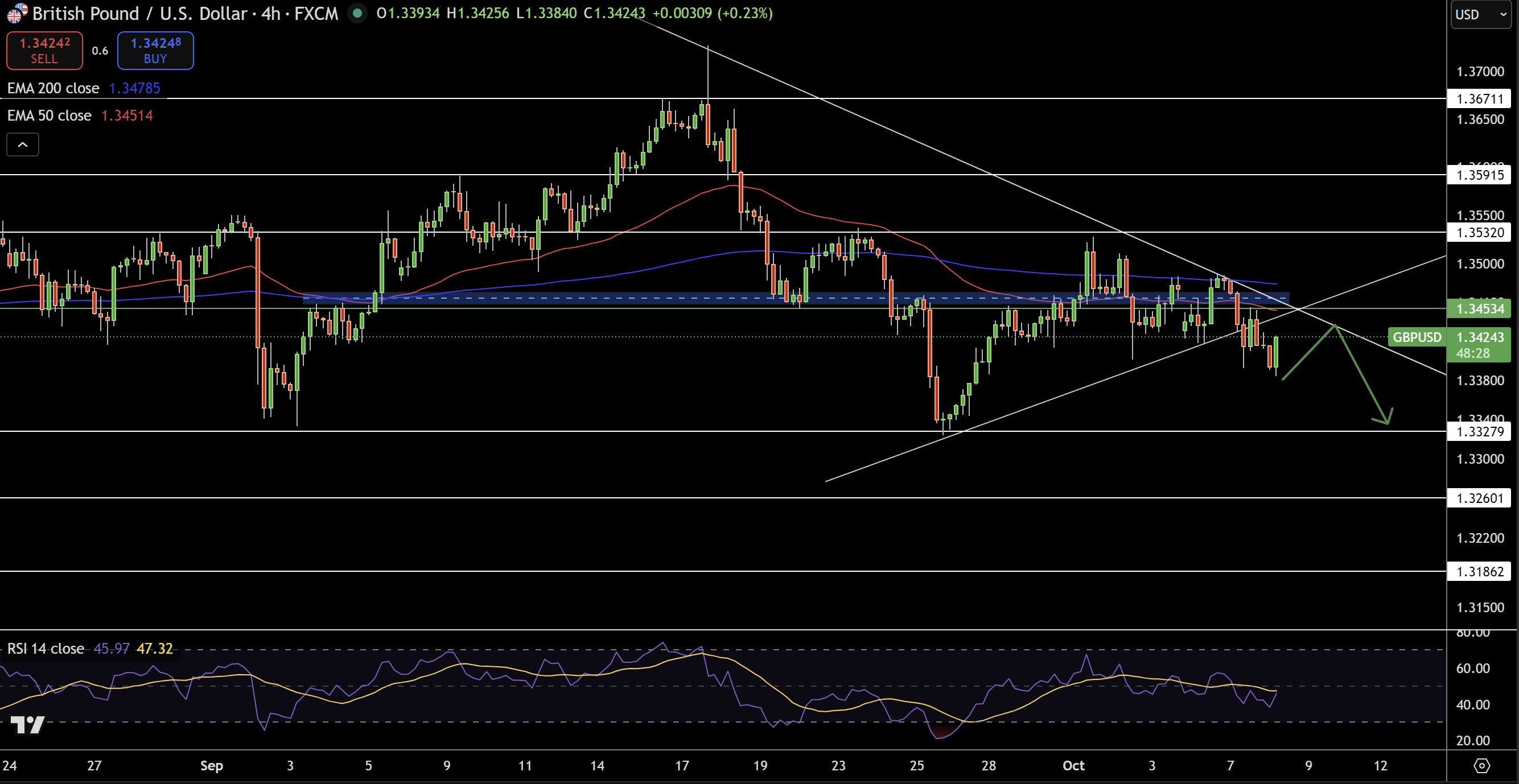The image size is (1519, 784).
Task: Click the TradingView logo
Action: coord(28,724)
